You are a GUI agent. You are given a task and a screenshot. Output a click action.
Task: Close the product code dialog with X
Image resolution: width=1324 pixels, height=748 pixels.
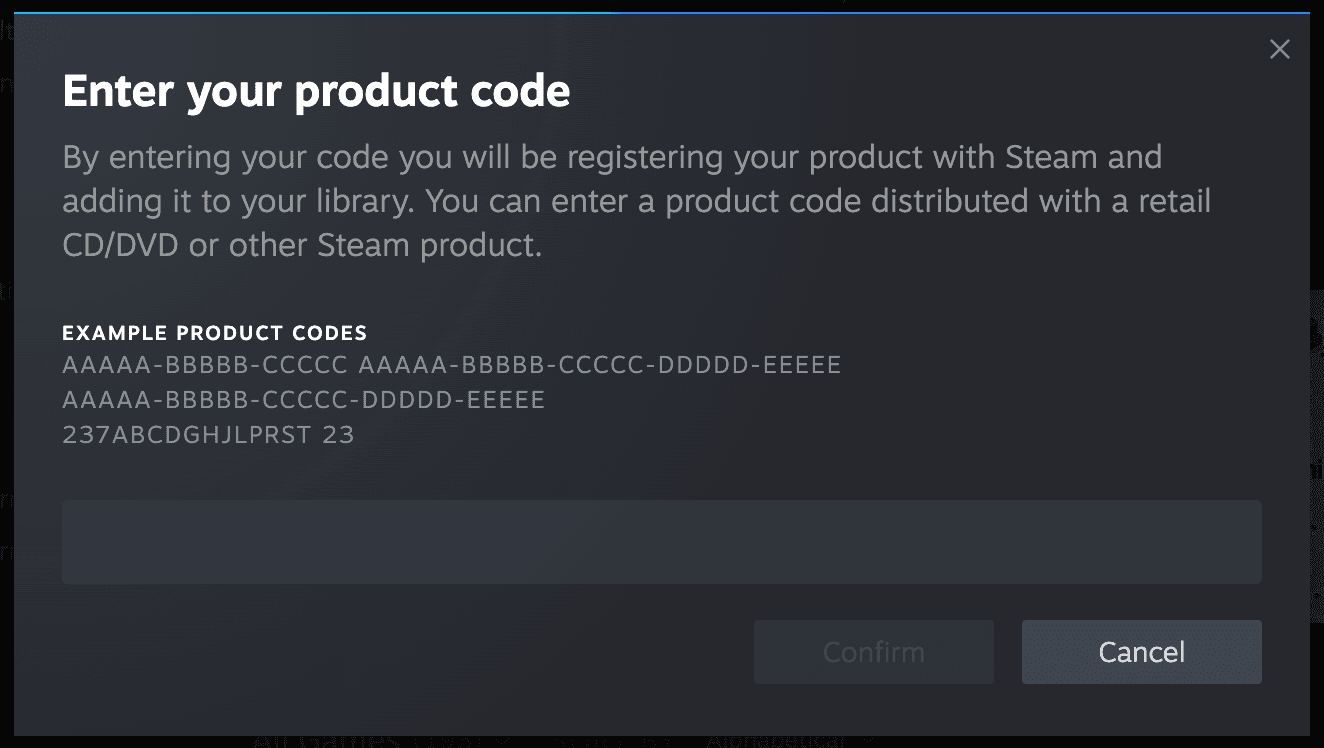[1279, 50]
